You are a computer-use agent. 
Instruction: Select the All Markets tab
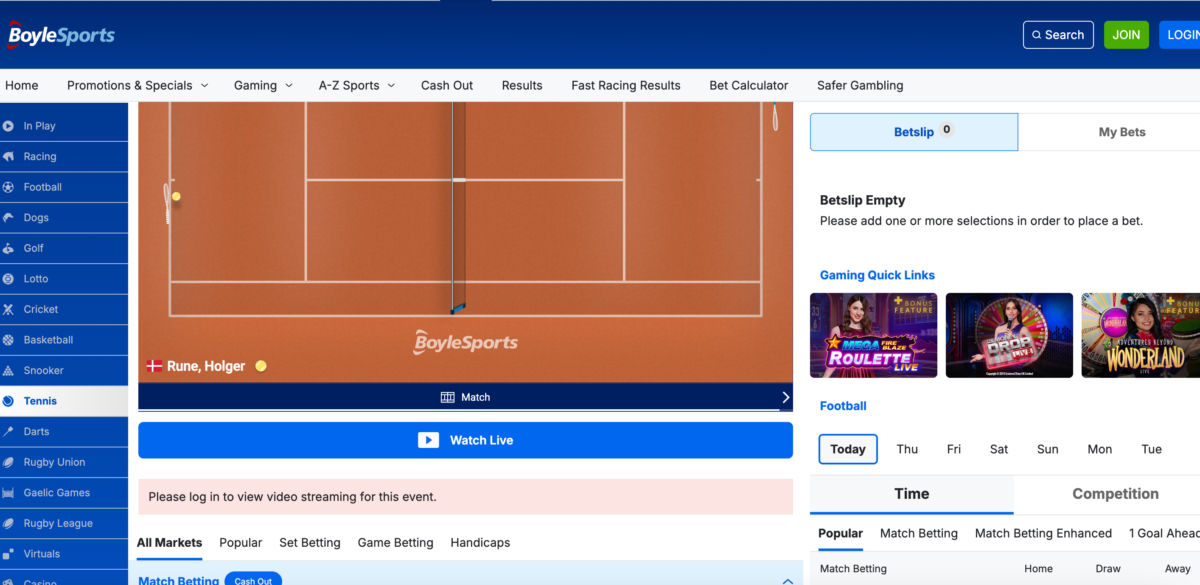tap(170, 543)
